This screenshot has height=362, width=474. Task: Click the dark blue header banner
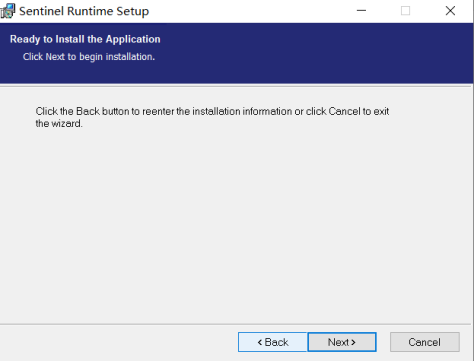(236, 53)
